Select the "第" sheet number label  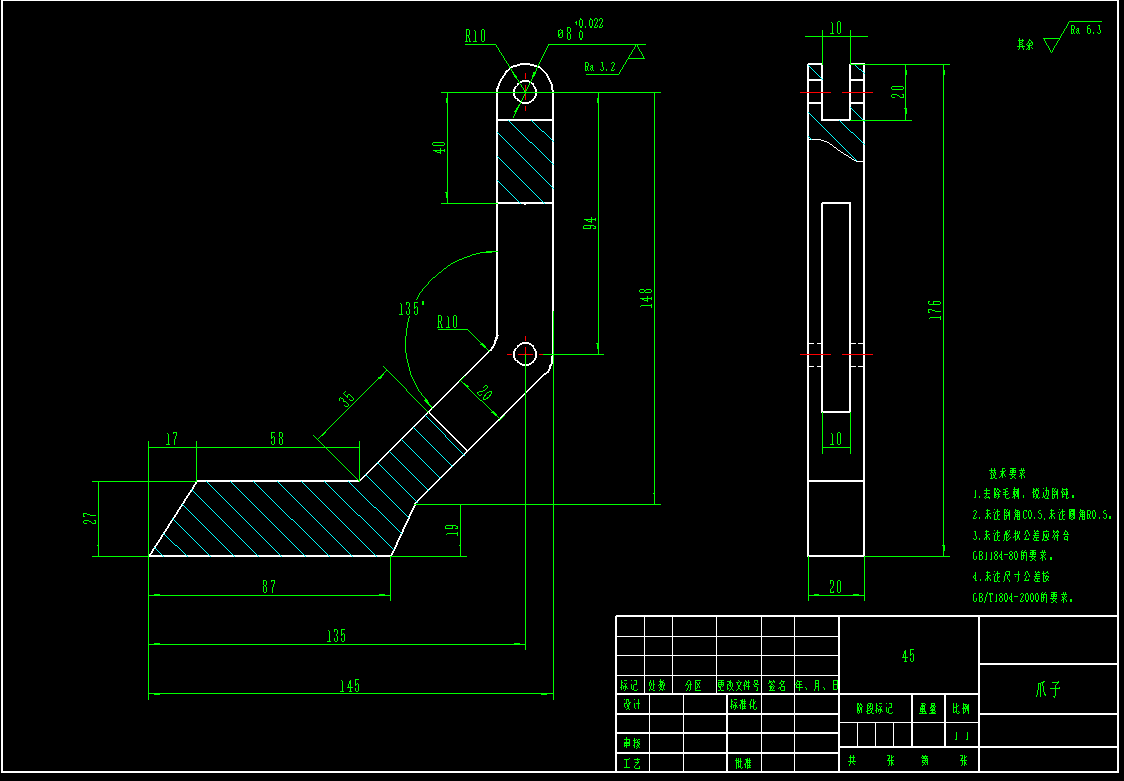click(925, 760)
